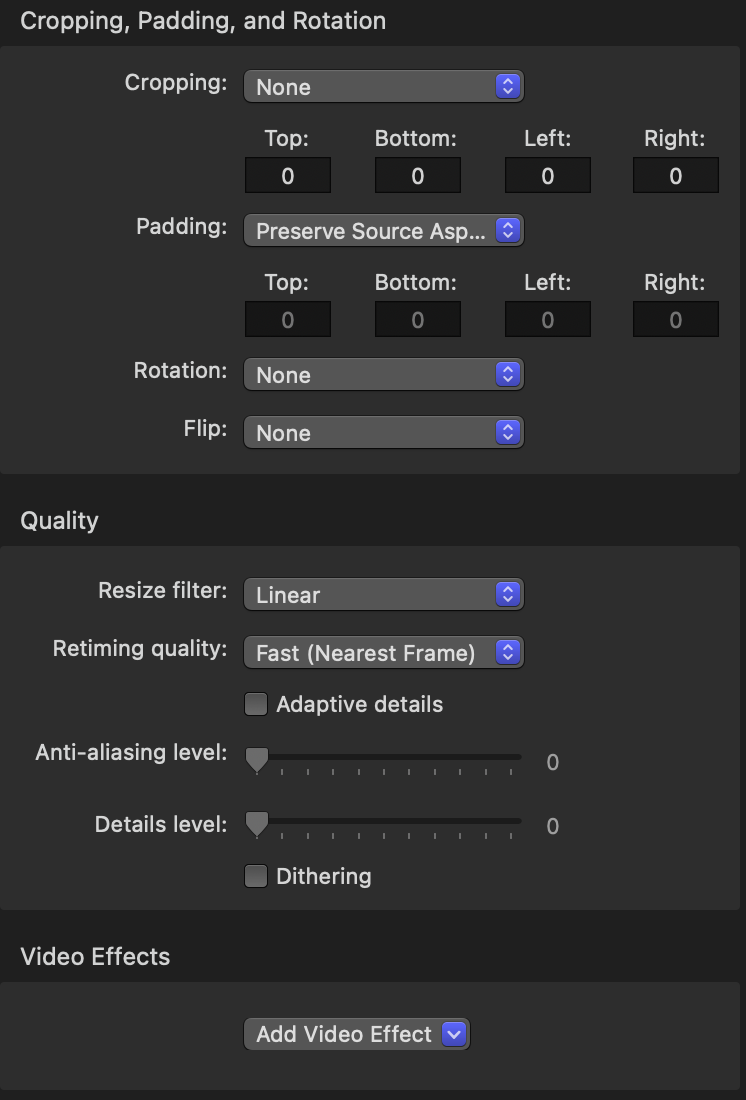
Task: Click the Add Video Effect button
Action: click(344, 1034)
